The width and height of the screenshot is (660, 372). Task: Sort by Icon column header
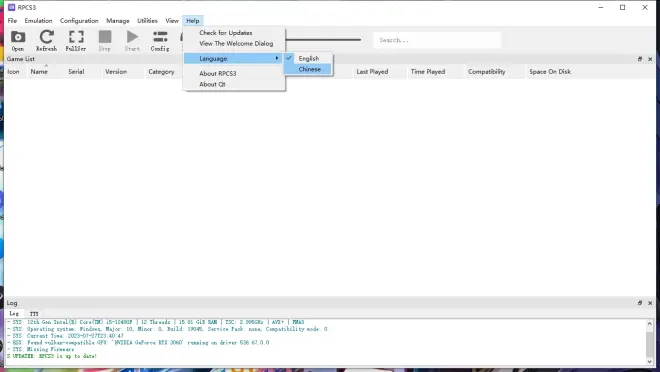tap(13, 72)
